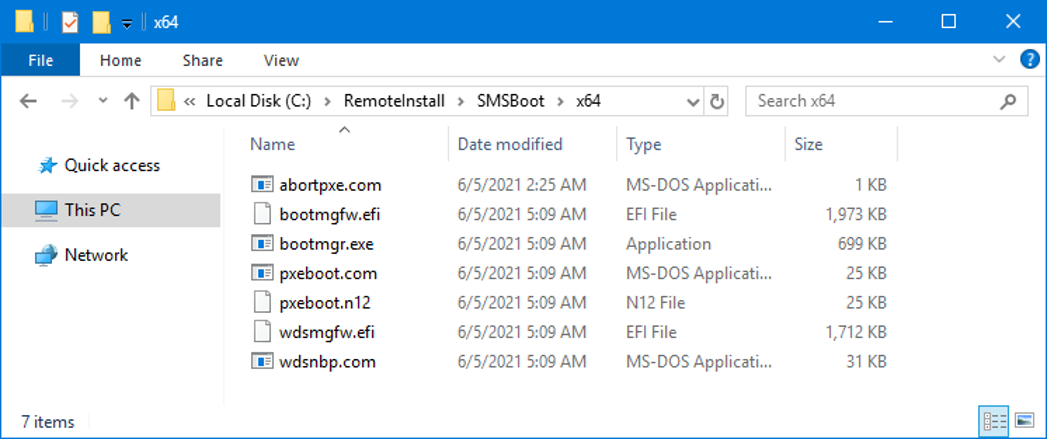This screenshot has width=1048, height=440.
Task: Select the bootmgfw.efi file
Action: (316, 214)
